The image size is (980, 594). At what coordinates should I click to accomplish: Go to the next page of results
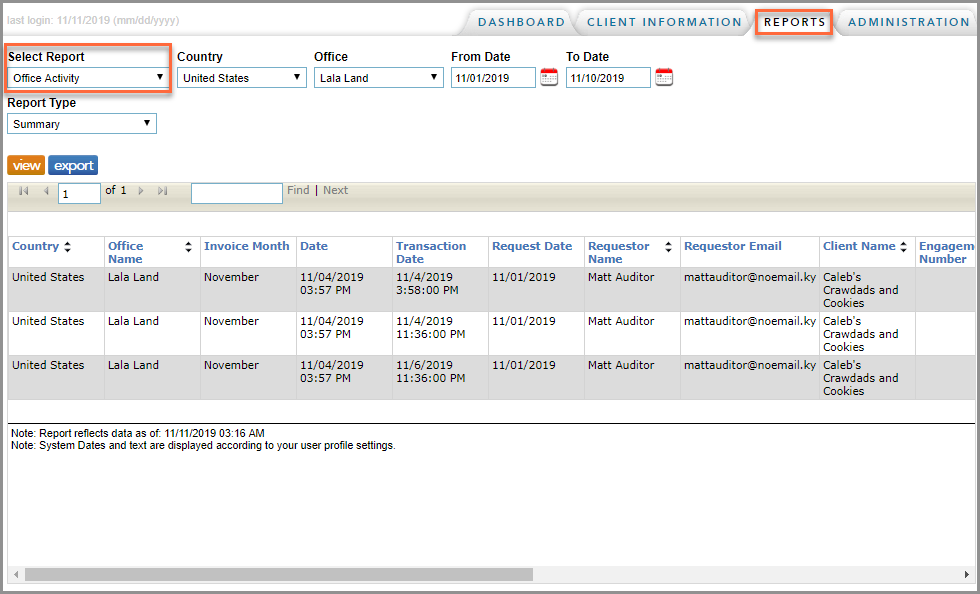[141, 190]
